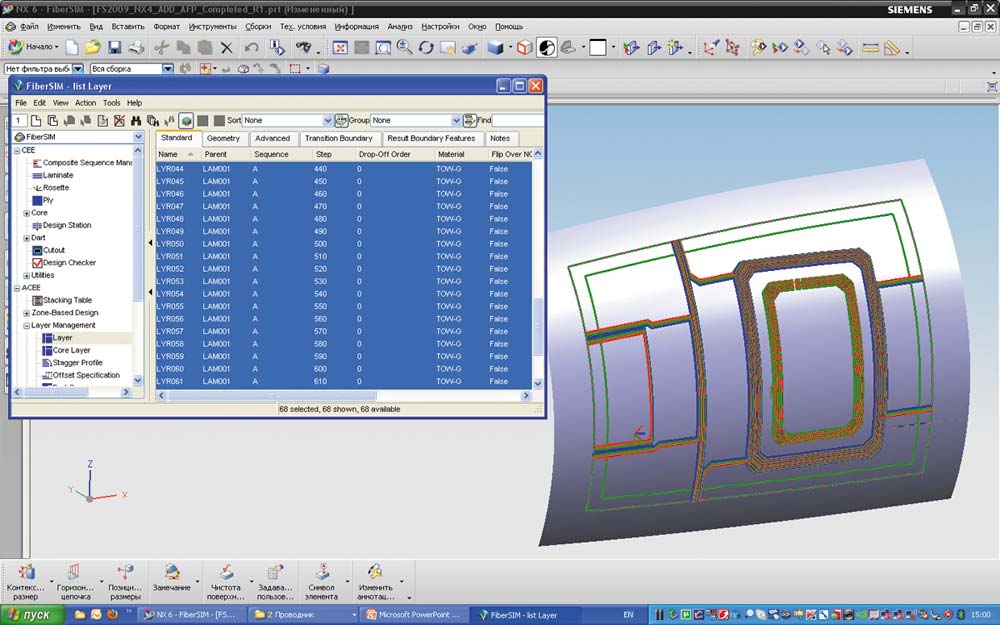Click the Fit view icon in NX toolbar
The height and width of the screenshot is (625, 1000).
click(x=340, y=48)
